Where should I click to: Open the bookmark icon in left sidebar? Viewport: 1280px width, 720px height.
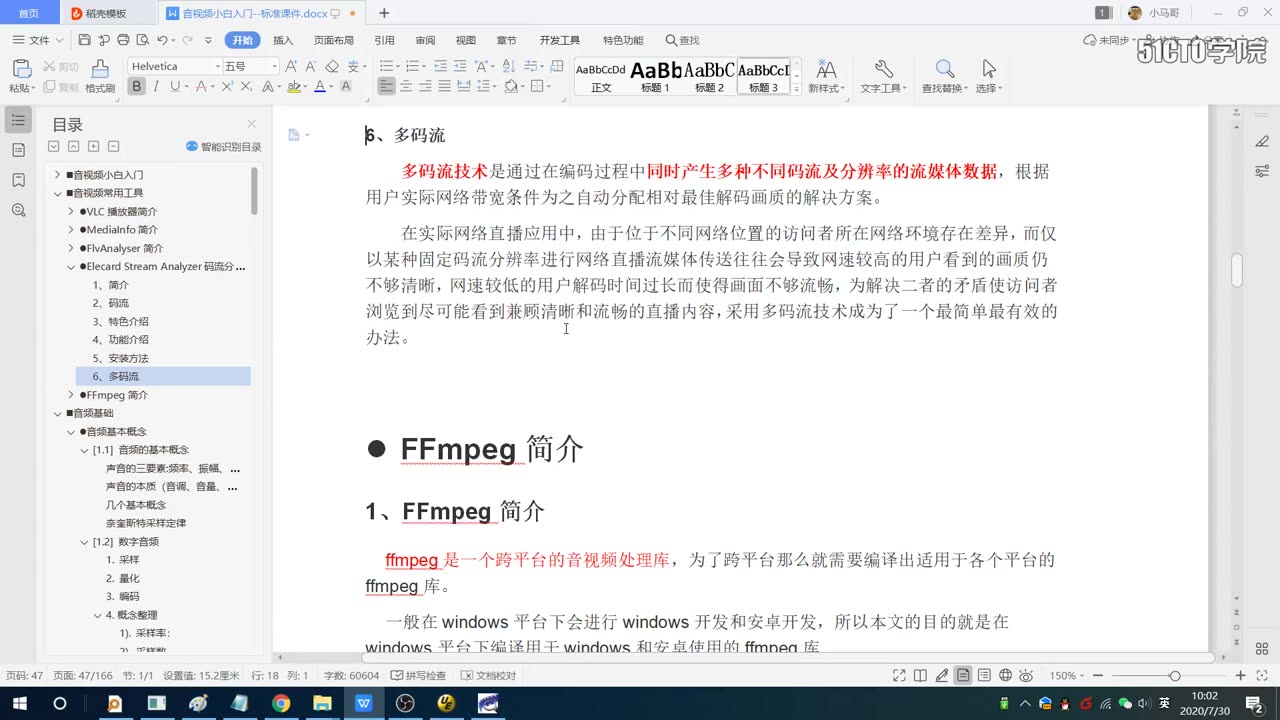[18, 180]
